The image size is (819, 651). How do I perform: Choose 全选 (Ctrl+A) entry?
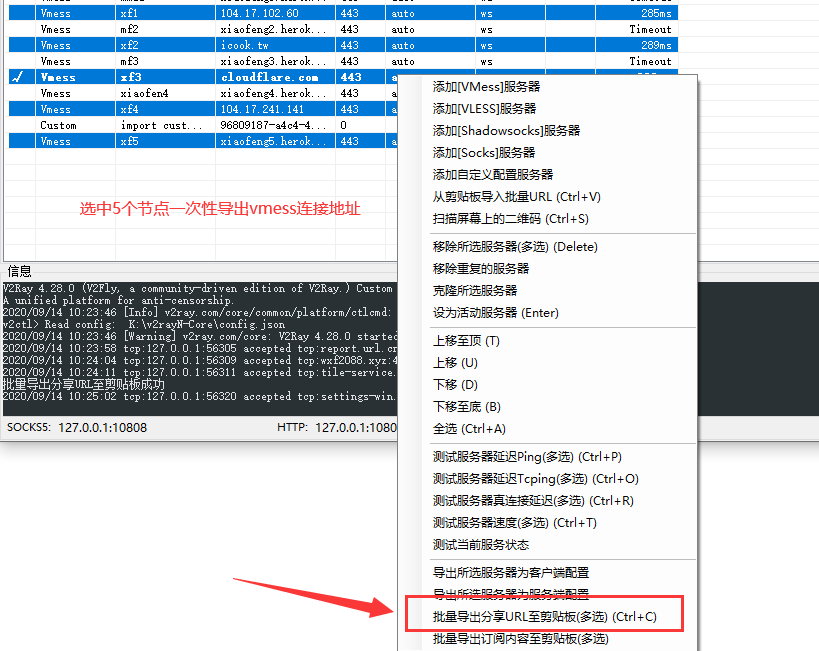click(x=469, y=429)
